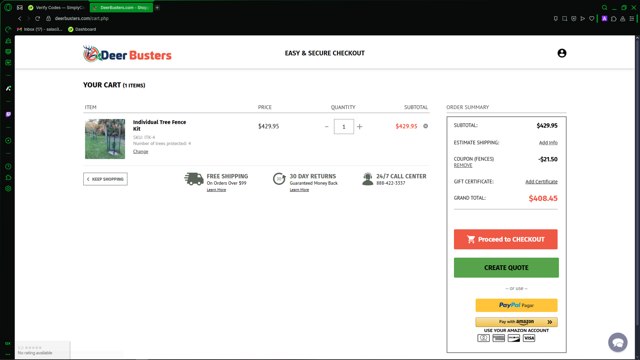Image resolution: width=640 pixels, height=360 pixels.
Task: Click the grand total amount $408.45
Action: point(543,198)
